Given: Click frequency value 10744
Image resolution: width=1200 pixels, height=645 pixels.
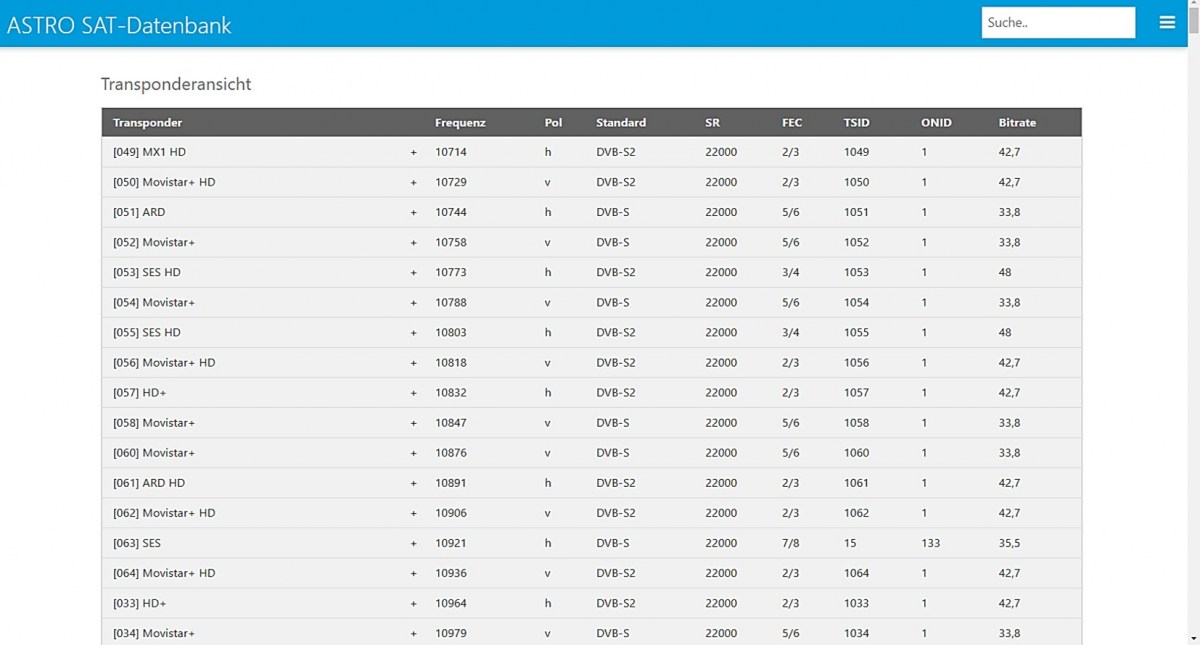Looking at the screenshot, I should (x=451, y=212).
